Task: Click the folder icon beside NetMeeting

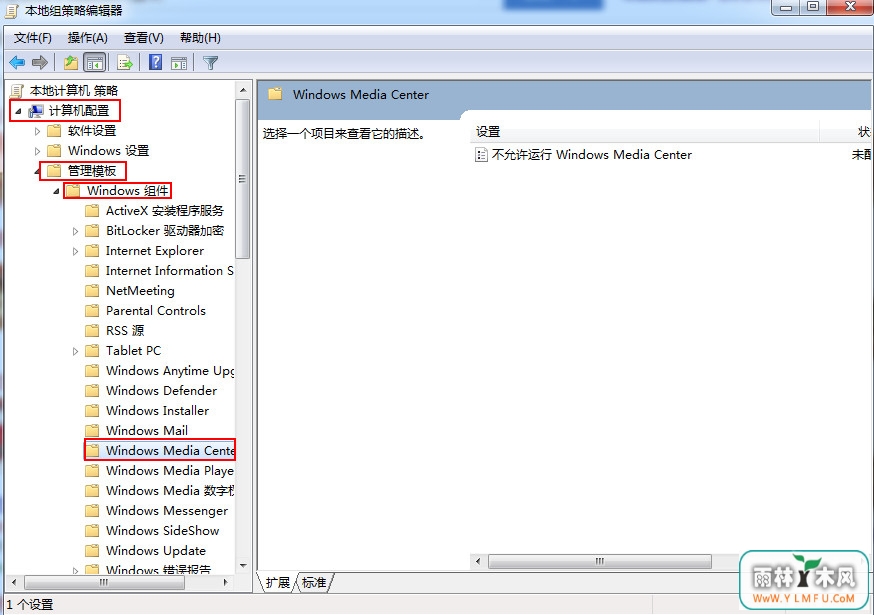Action: click(92, 291)
